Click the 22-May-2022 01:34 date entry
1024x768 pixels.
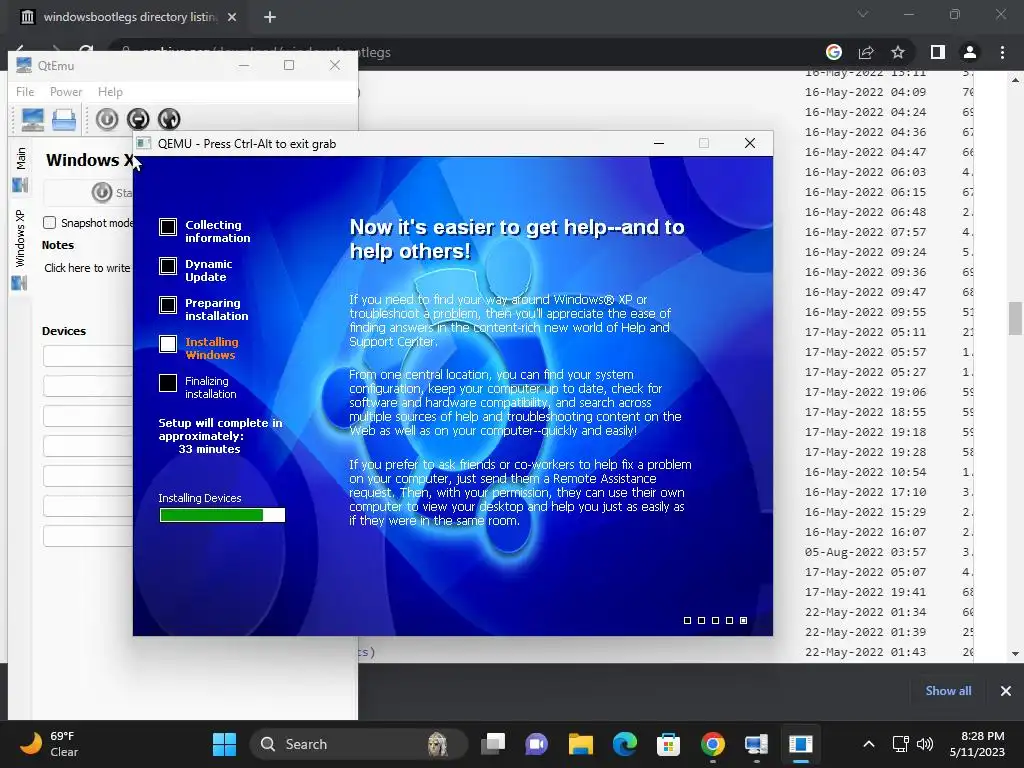pyautogui.click(x=865, y=613)
